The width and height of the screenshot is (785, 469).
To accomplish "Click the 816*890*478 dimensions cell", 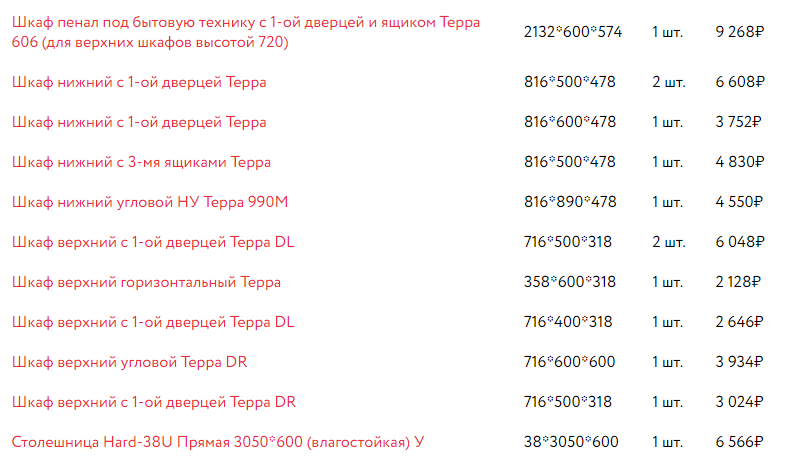I will 570,202.
